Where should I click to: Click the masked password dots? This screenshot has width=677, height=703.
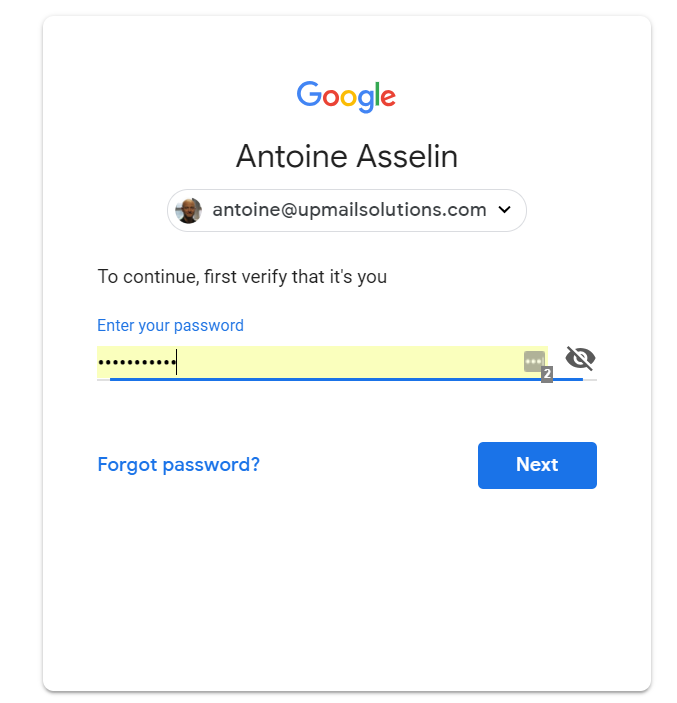[136, 362]
